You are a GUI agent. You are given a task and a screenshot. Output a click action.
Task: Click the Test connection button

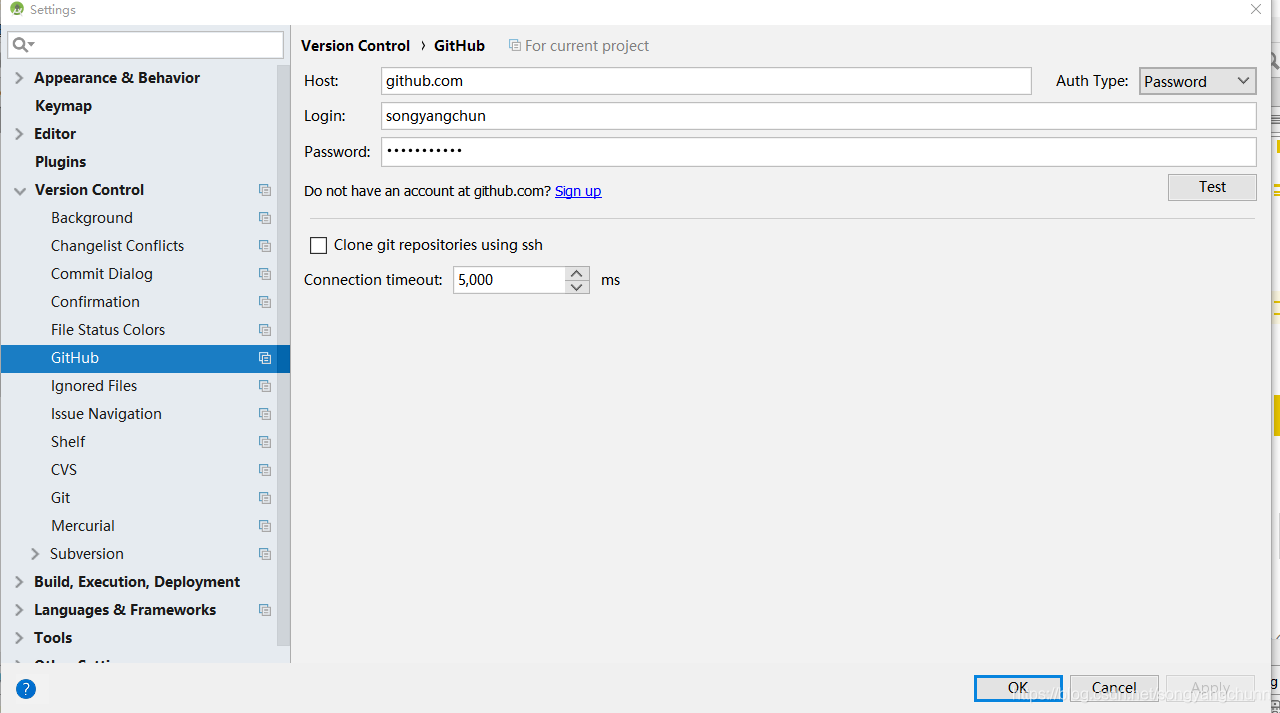tap(1212, 187)
